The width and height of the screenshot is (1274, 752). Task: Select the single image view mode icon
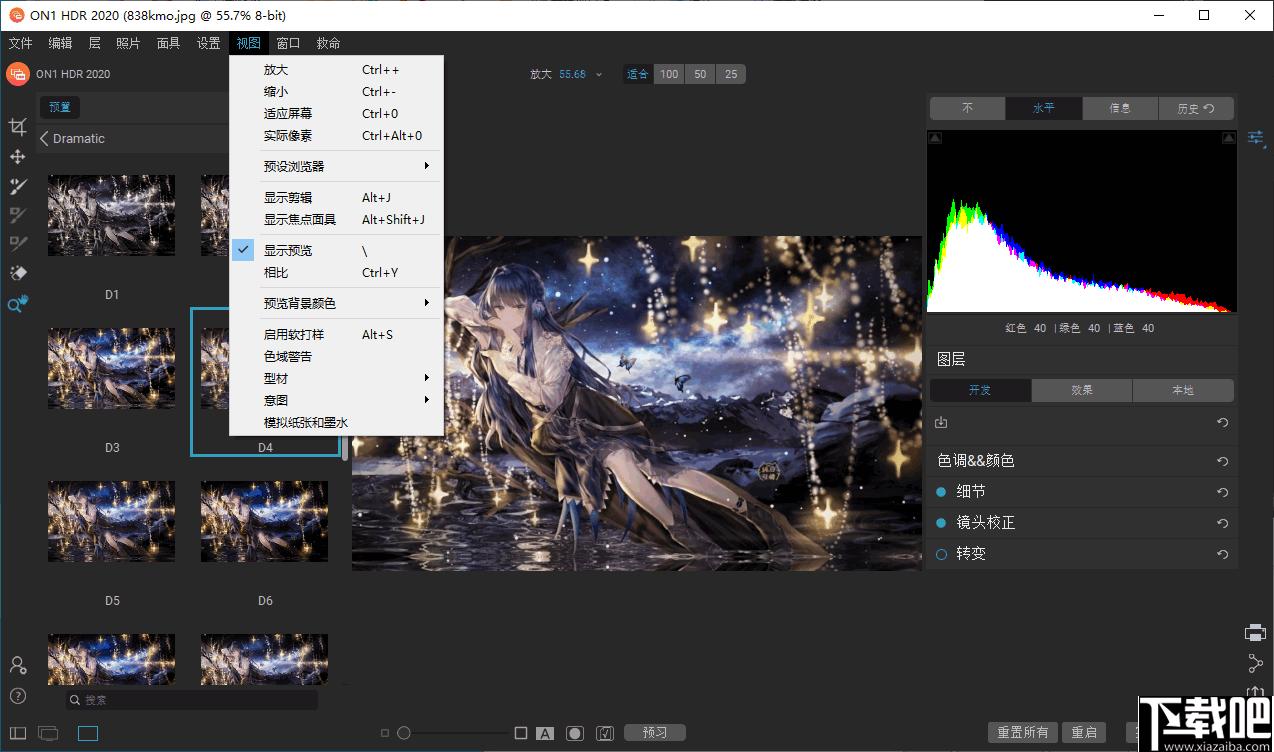(x=88, y=734)
